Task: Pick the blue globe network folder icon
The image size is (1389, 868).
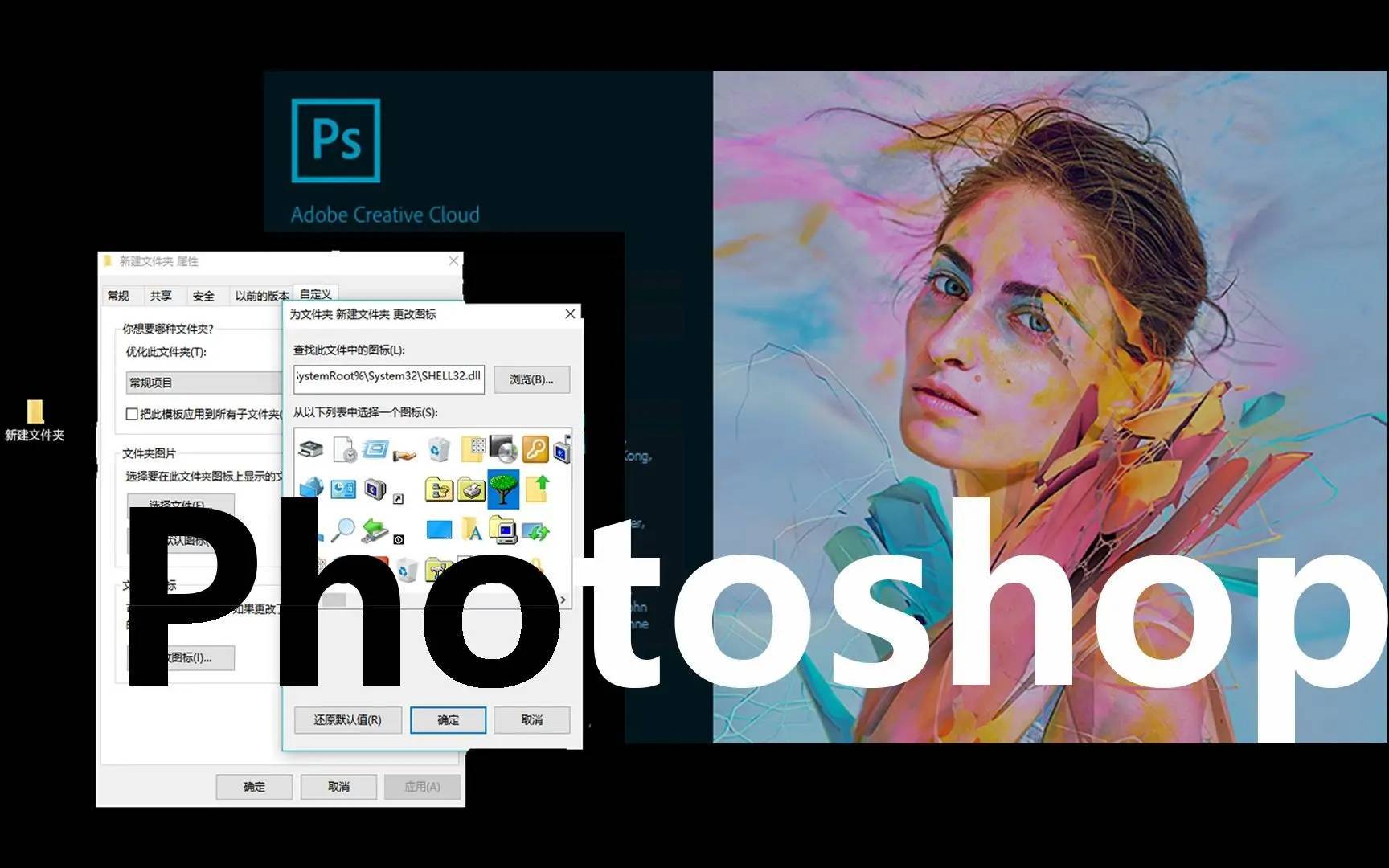Action: pyautogui.click(x=311, y=488)
